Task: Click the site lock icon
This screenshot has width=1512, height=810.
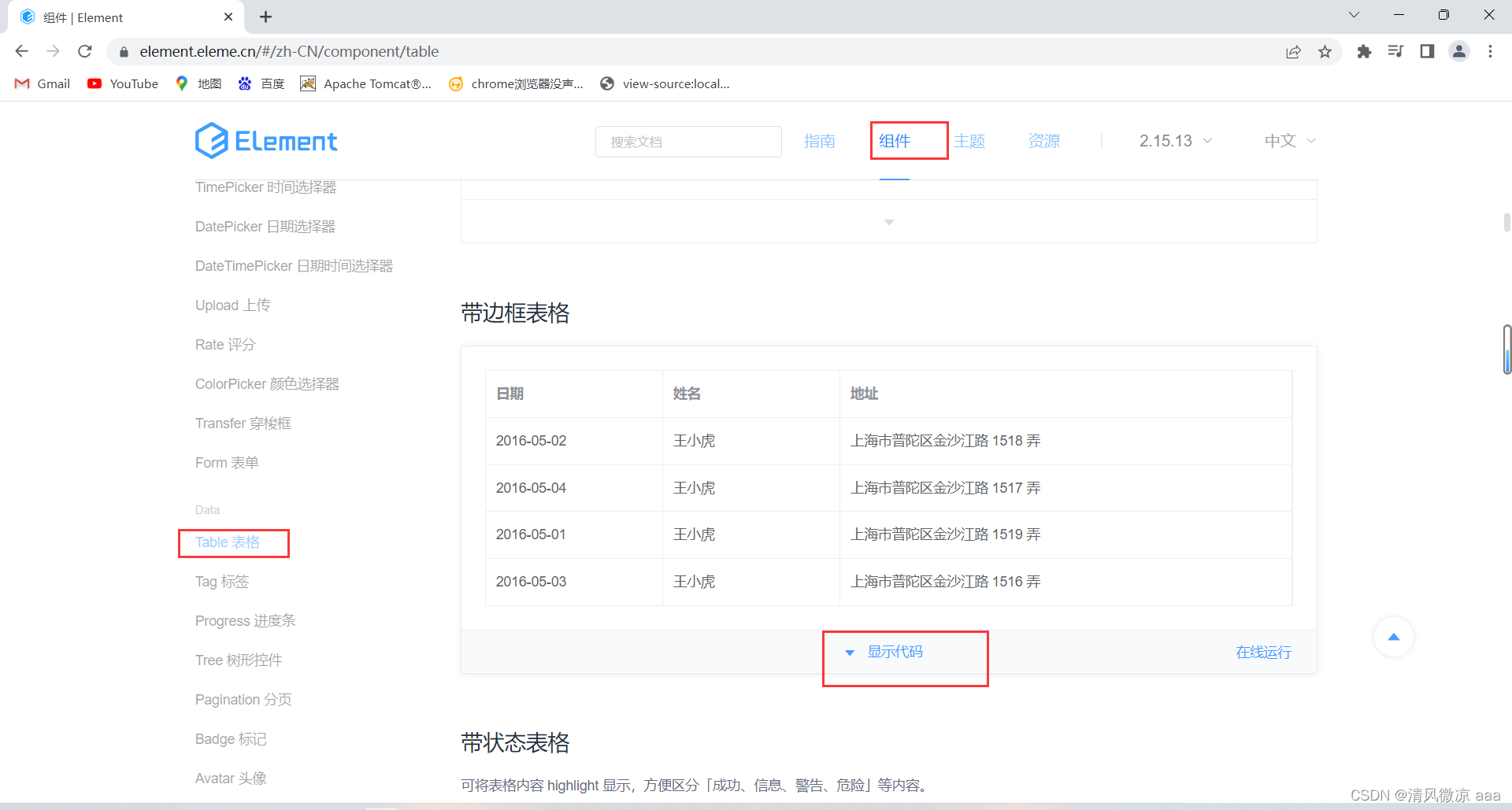Action: coord(124,52)
